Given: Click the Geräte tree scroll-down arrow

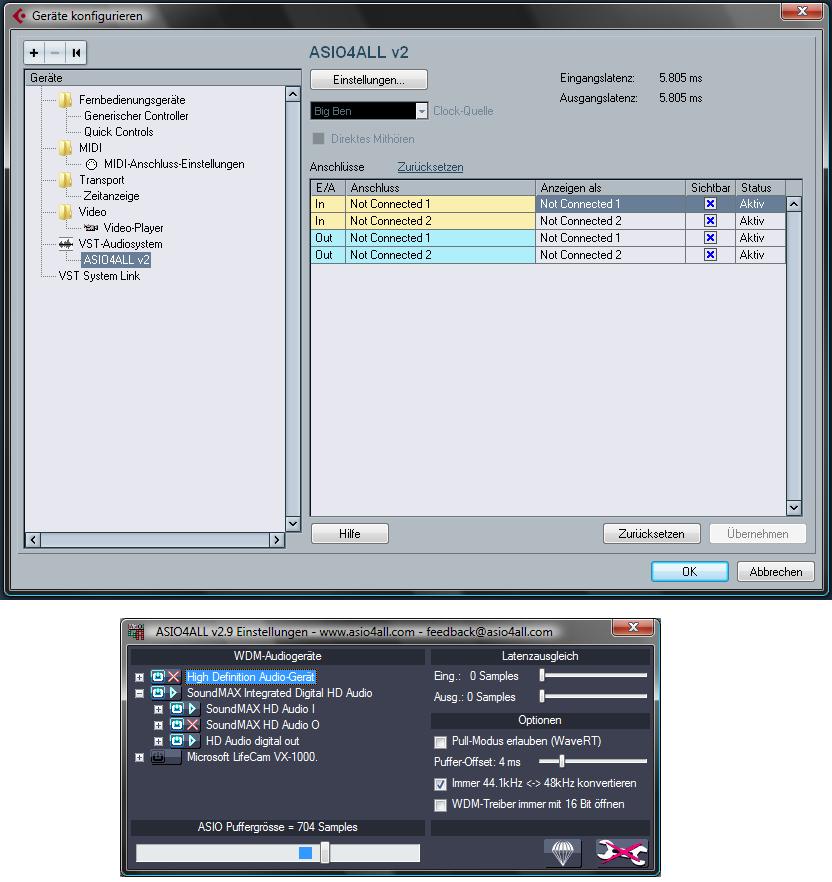Looking at the screenshot, I should click(293, 524).
